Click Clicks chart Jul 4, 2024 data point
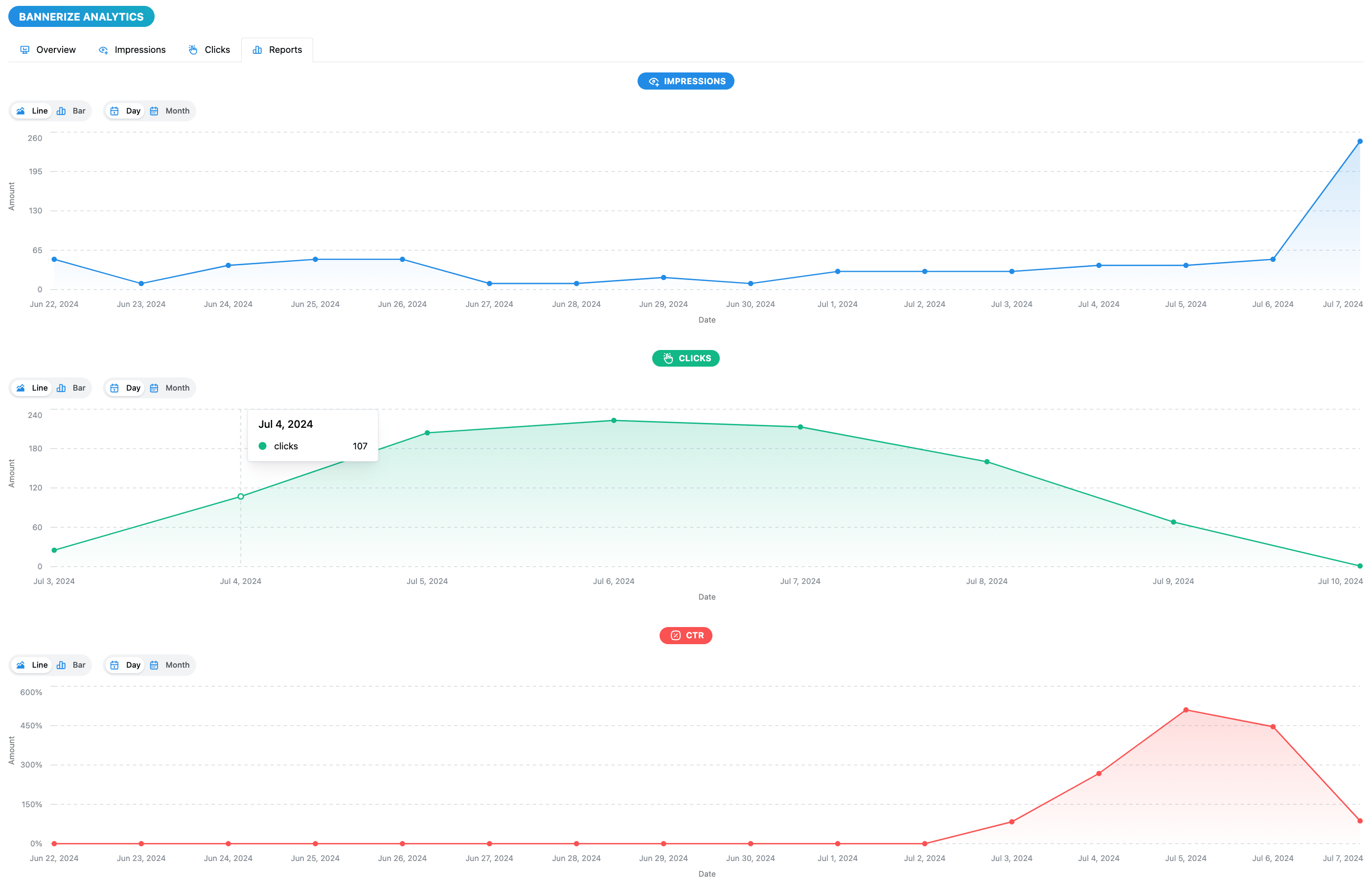The height and width of the screenshot is (885, 1372). tap(241, 496)
